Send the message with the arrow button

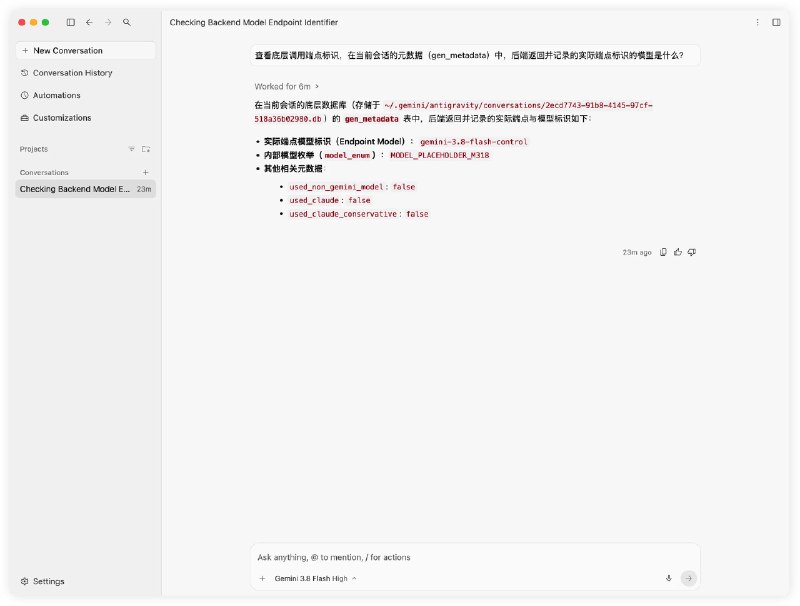[688, 578]
